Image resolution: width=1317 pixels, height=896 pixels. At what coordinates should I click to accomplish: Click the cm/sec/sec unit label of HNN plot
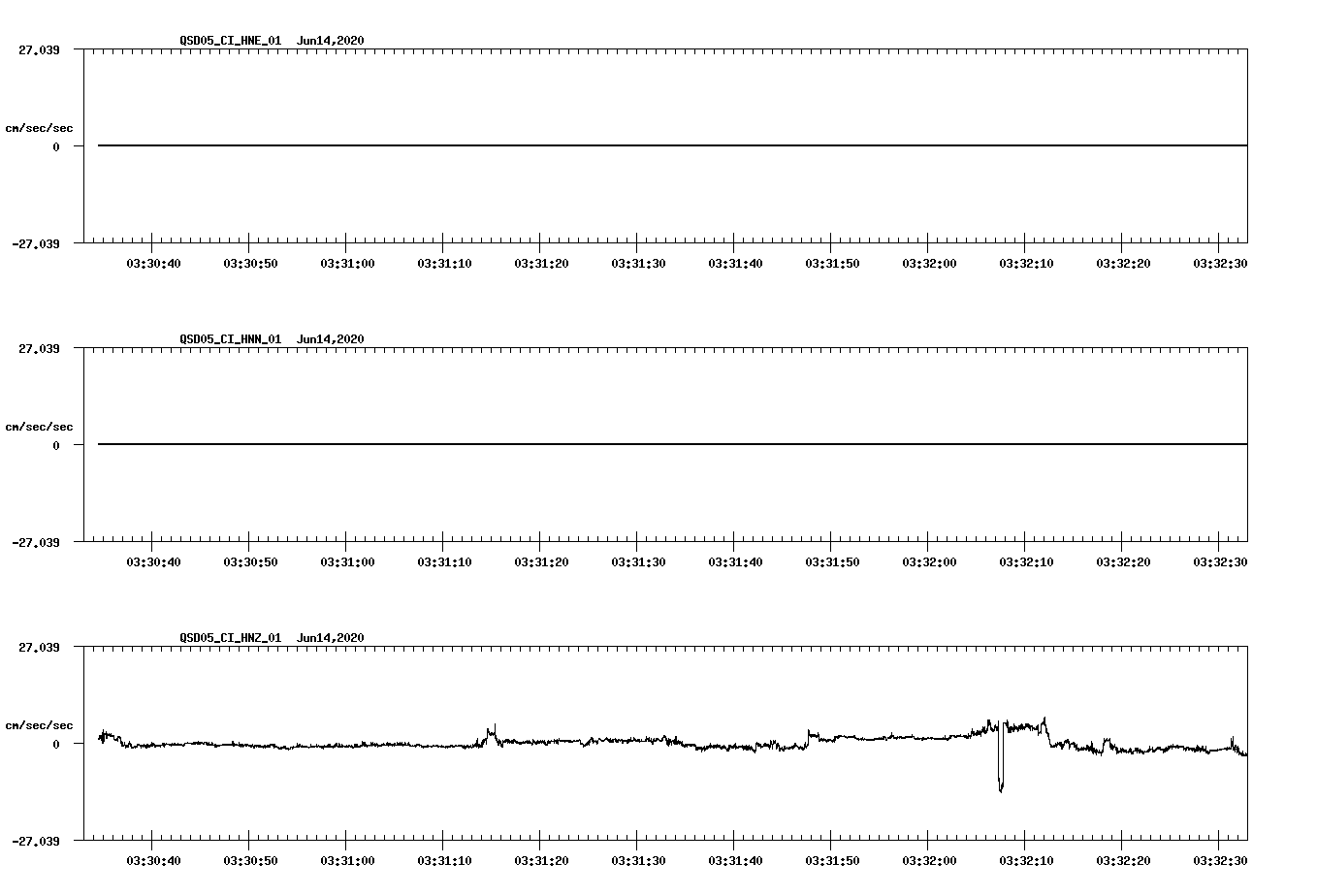pos(39,427)
